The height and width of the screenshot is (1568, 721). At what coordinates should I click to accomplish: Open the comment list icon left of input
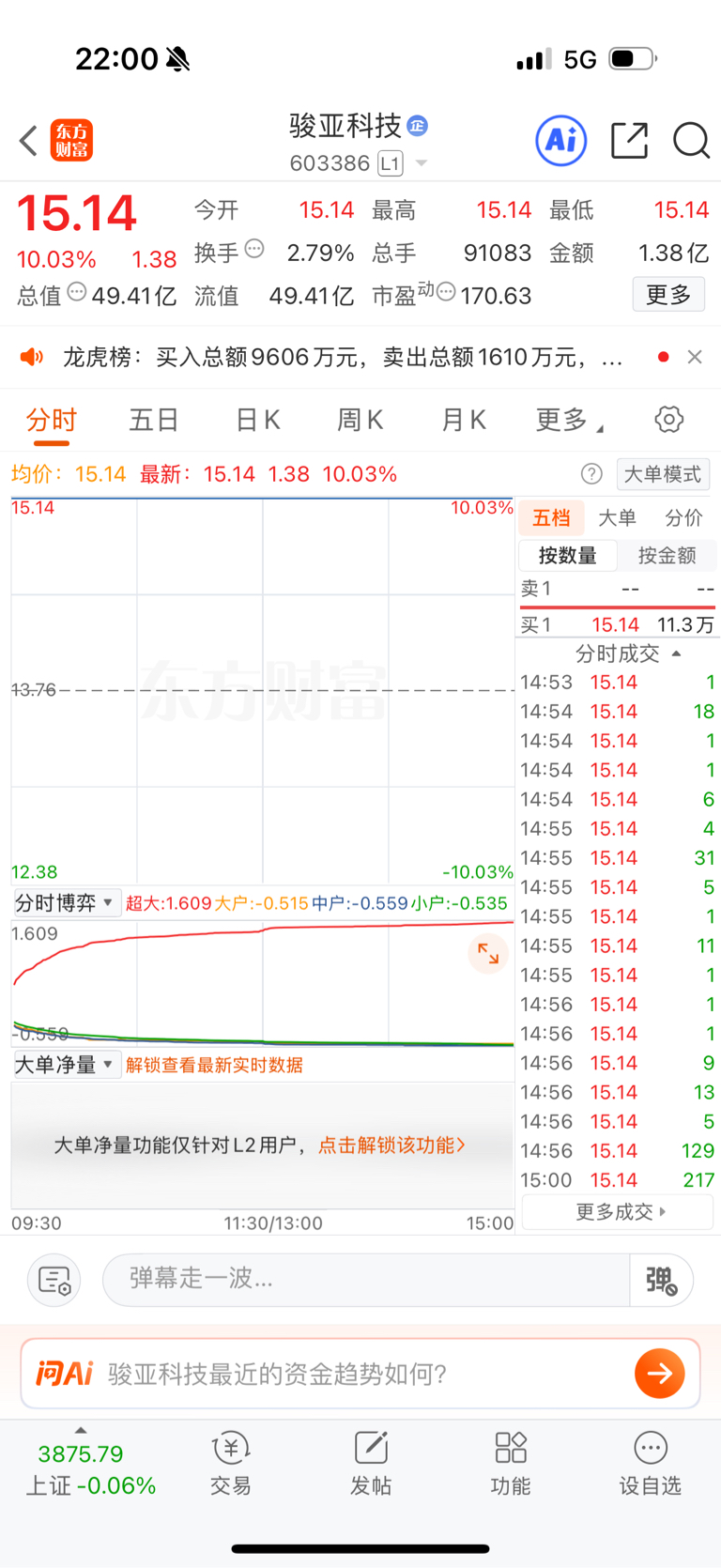pyautogui.click(x=54, y=1280)
